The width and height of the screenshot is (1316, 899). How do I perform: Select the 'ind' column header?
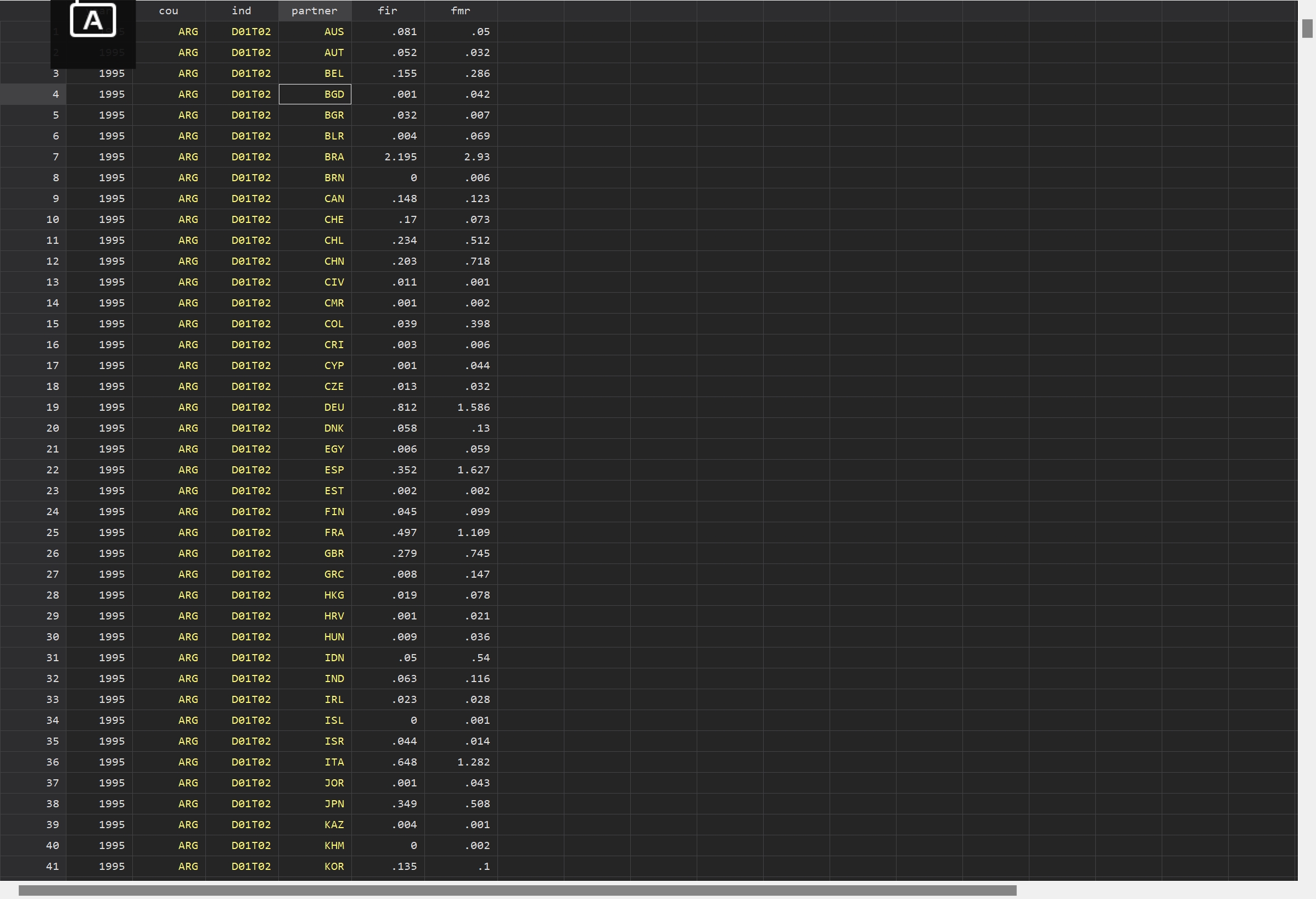pyautogui.click(x=241, y=11)
